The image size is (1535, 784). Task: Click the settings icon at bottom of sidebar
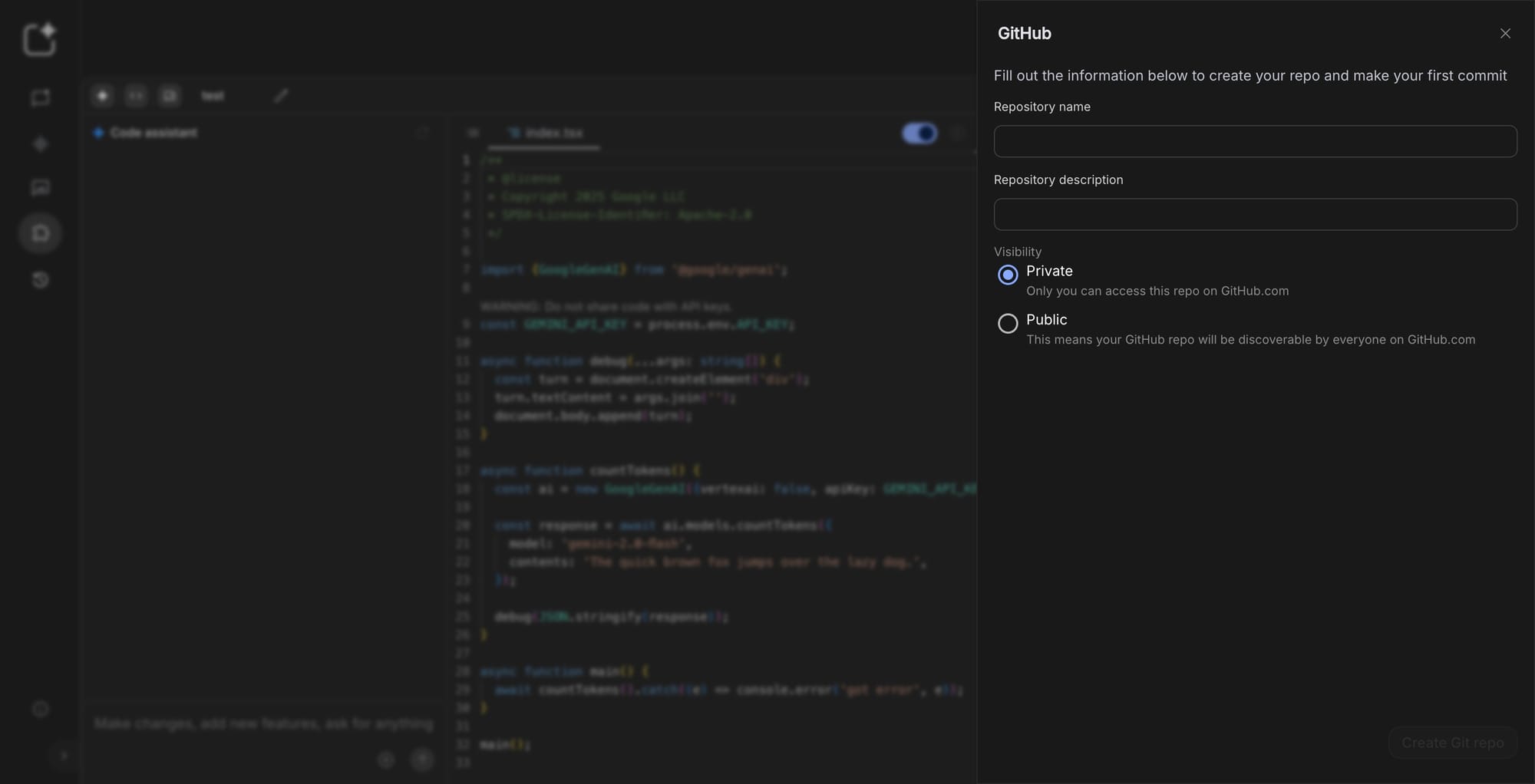pos(40,709)
